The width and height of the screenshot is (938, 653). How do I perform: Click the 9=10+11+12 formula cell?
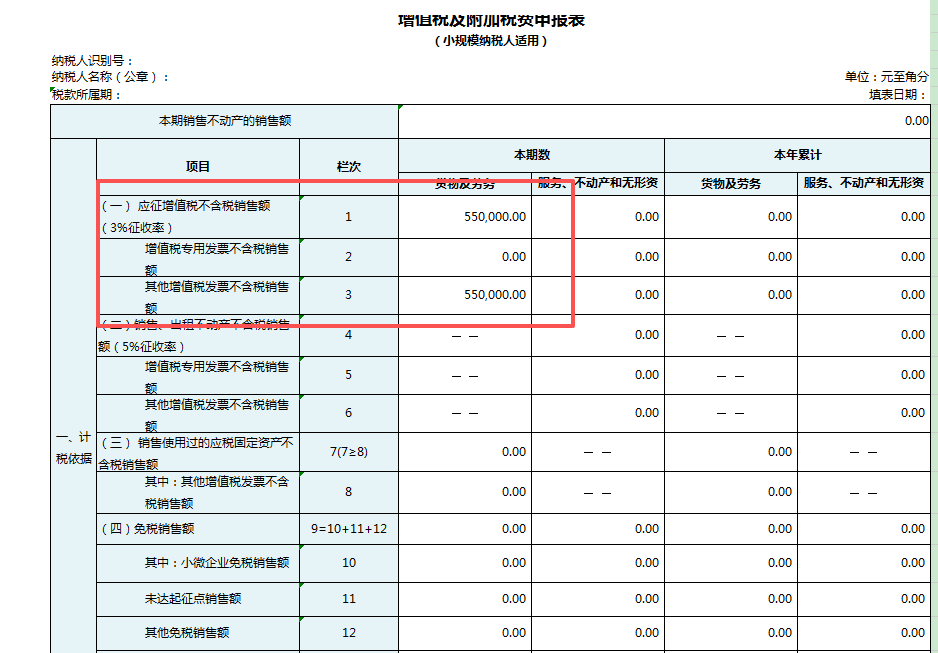(x=348, y=529)
